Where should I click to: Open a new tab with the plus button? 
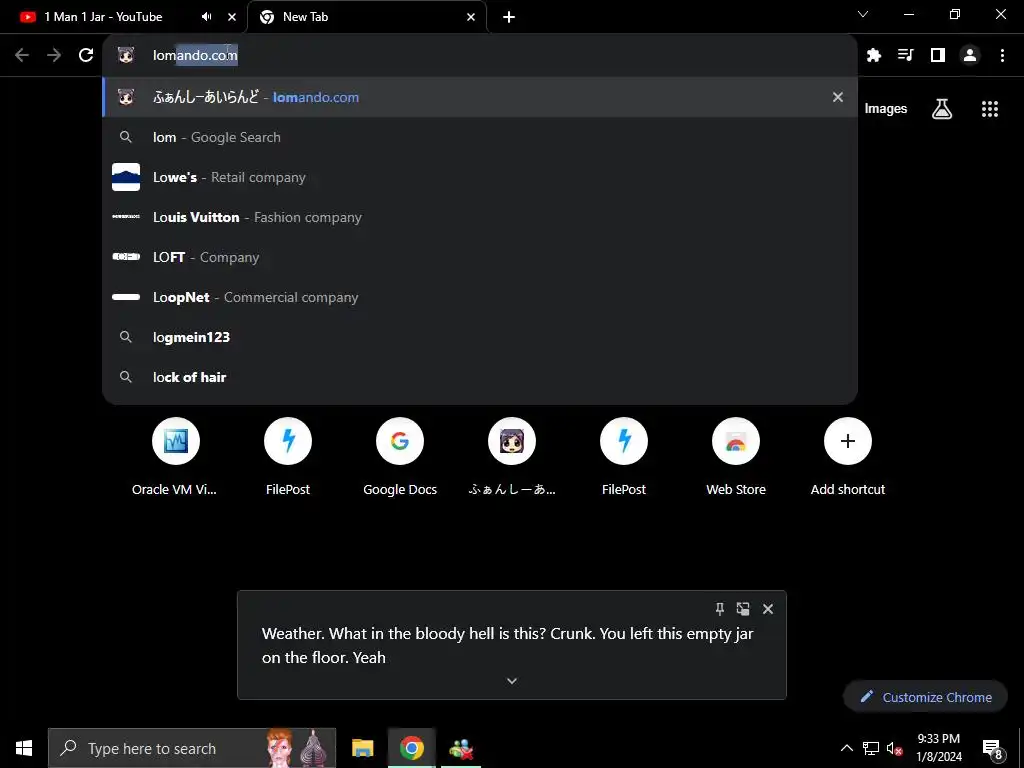click(509, 17)
